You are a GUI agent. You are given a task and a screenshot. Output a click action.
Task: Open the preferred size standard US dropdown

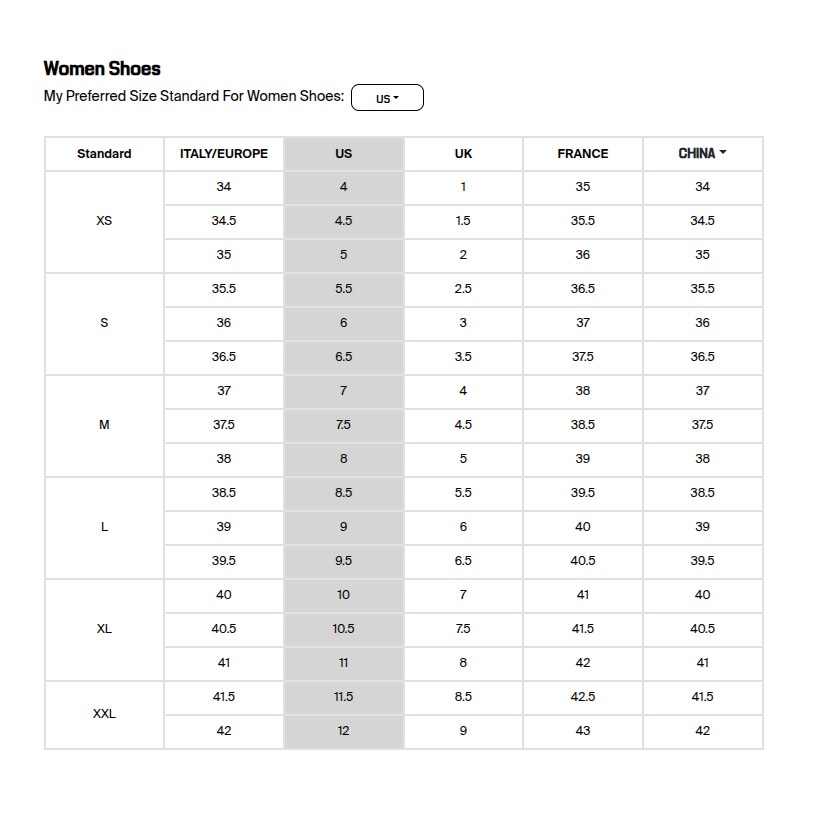(x=387, y=98)
